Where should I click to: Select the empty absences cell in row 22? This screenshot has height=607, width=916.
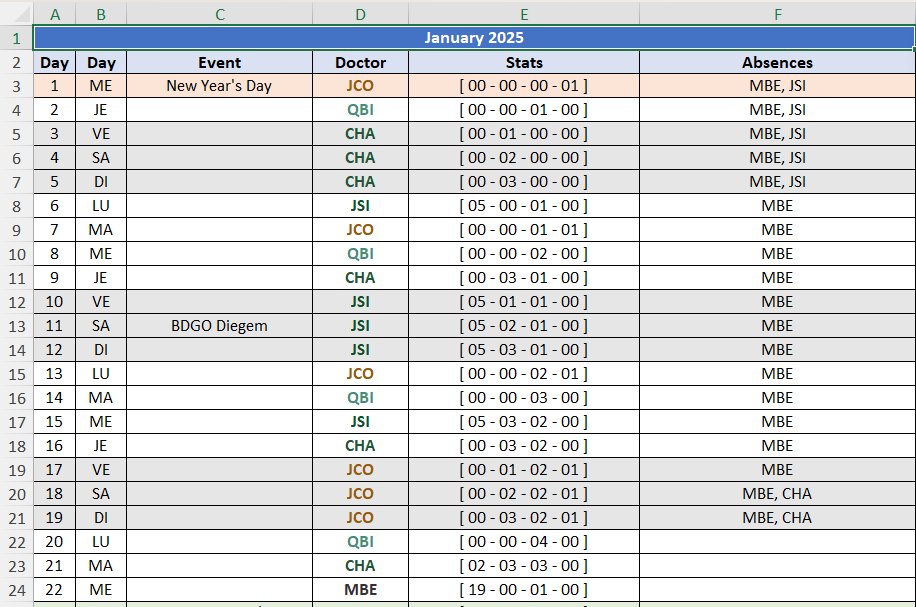(x=778, y=542)
